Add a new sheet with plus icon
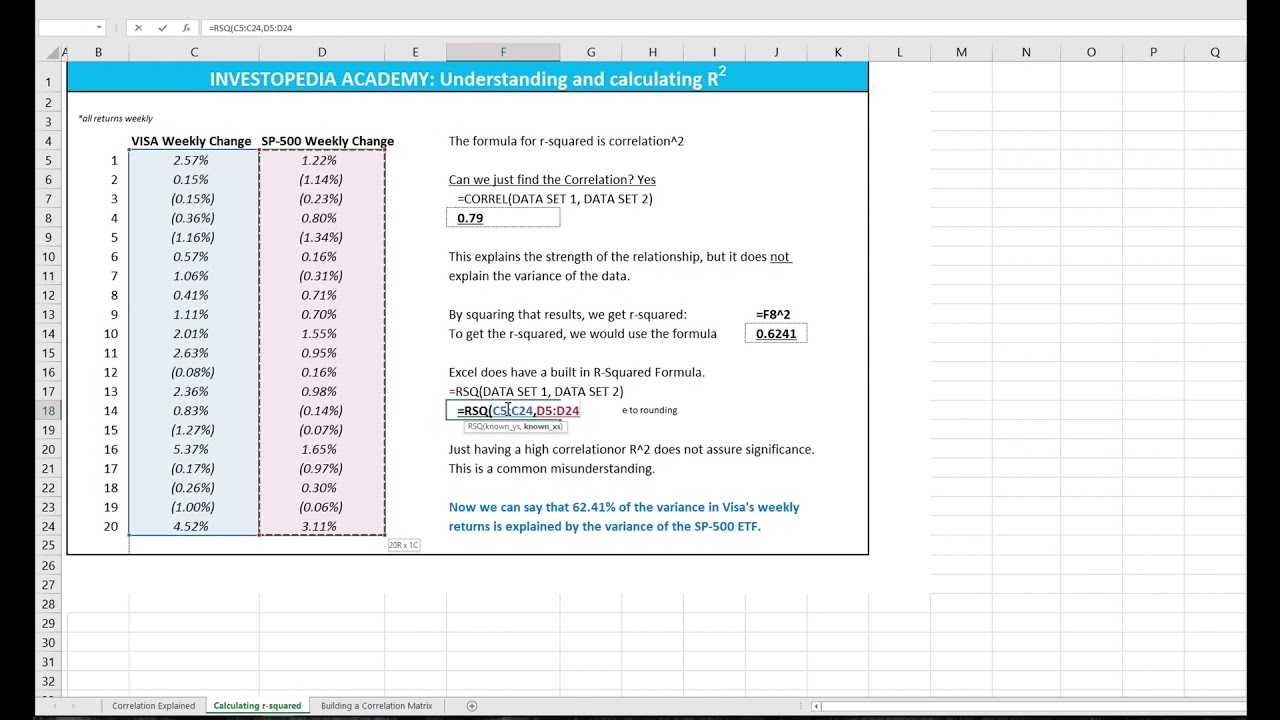 (472, 706)
